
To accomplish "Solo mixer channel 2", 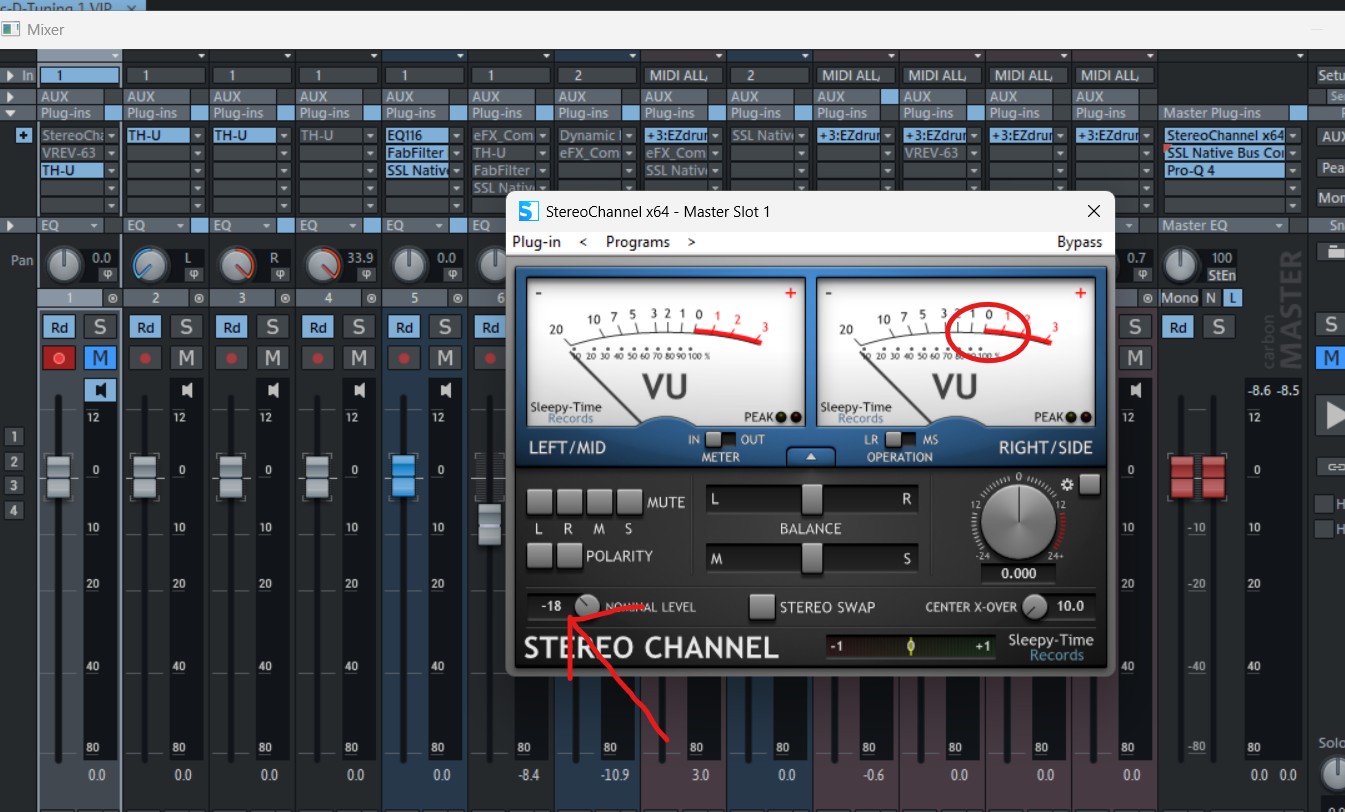I will [x=185, y=326].
